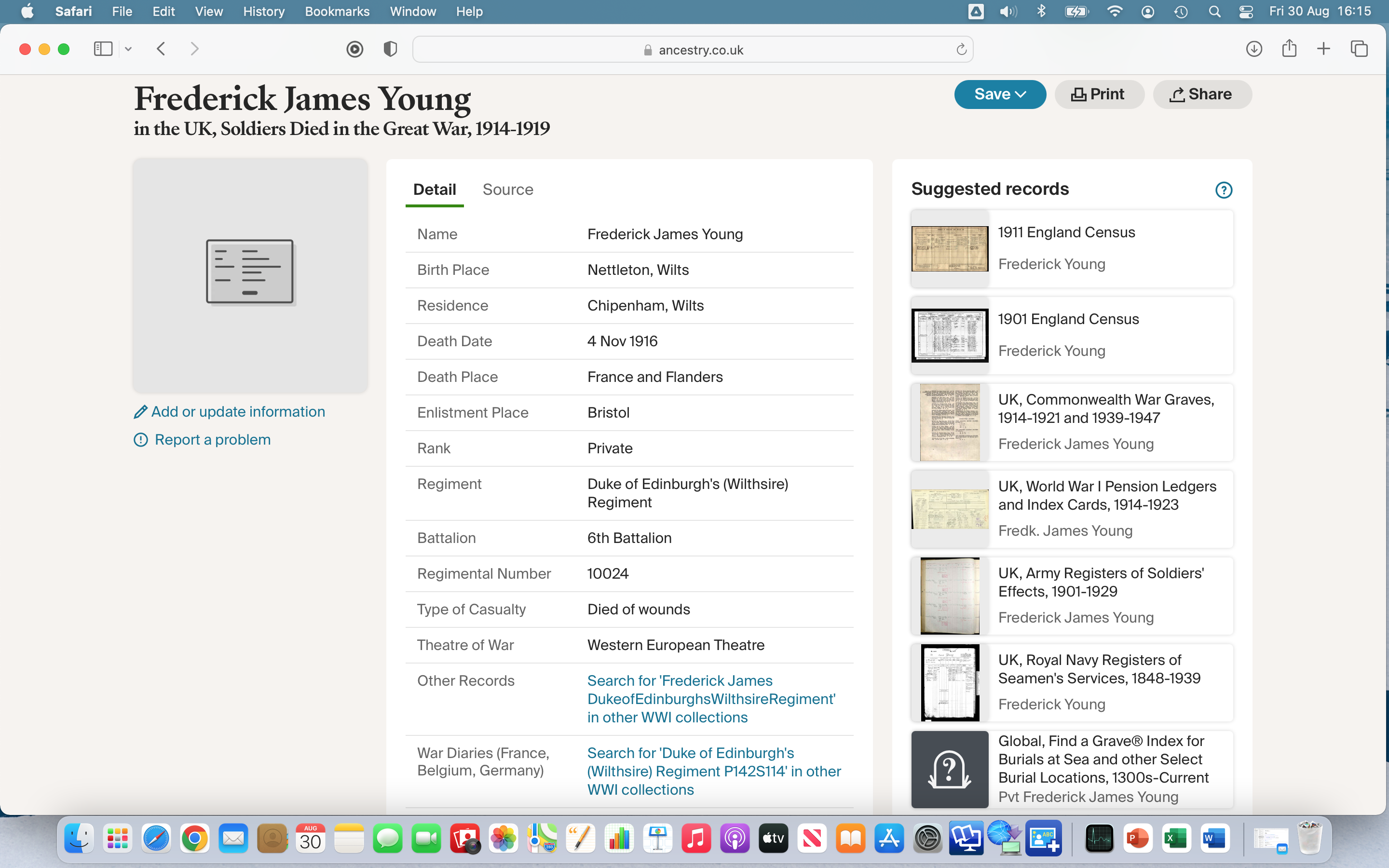Open Activity Monitor from the Dock
Viewport: 1389px width, 868px height.
1099,839
